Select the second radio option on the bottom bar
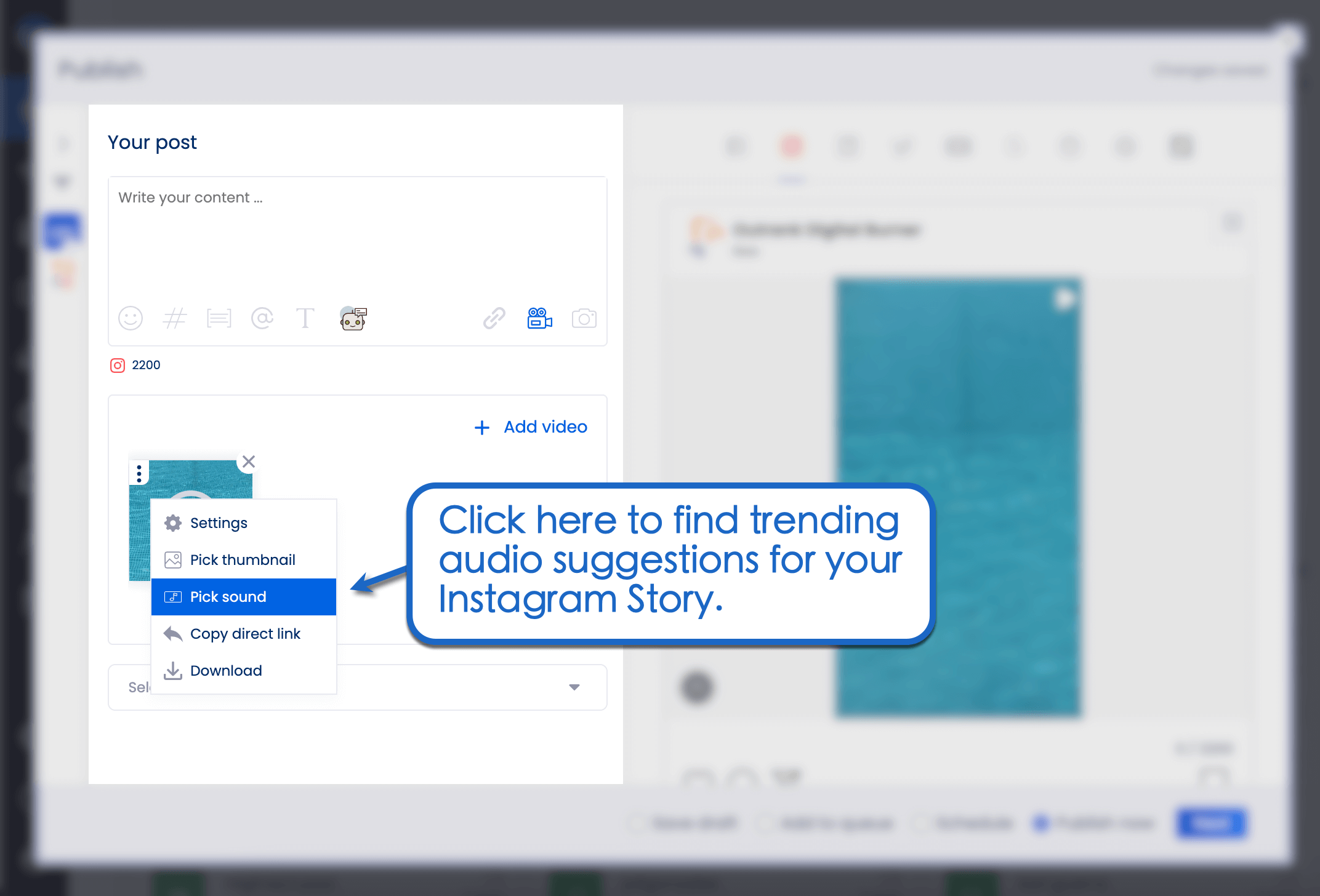The image size is (1320, 896). pyautogui.click(x=765, y=823)
